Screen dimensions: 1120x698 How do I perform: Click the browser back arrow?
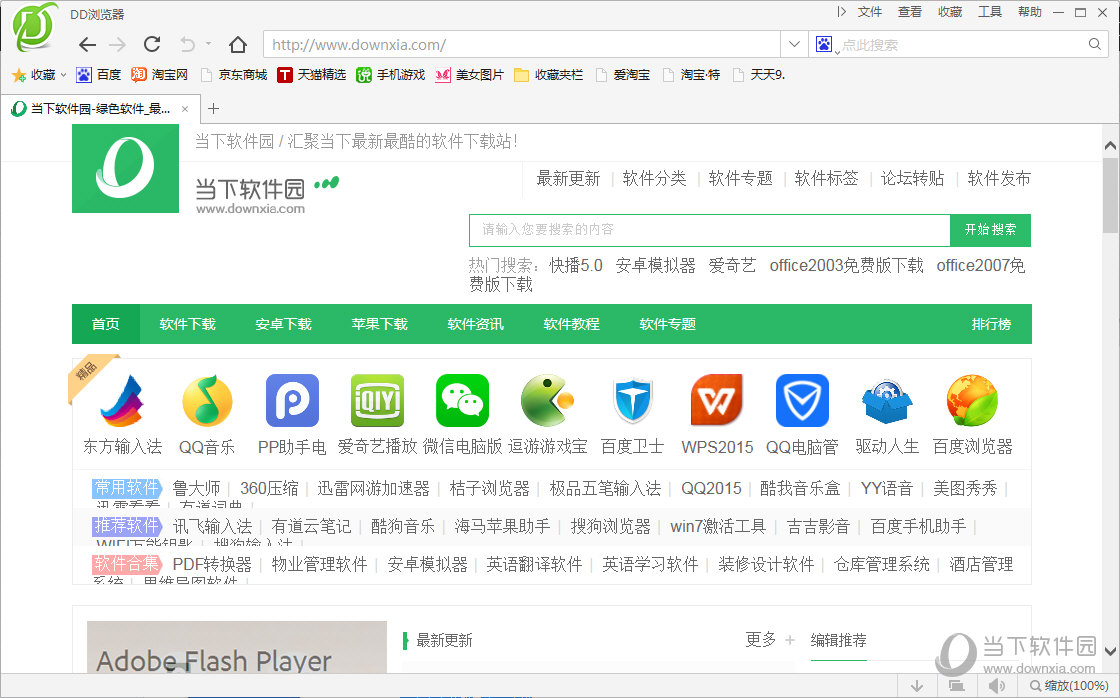pos(88,44)
